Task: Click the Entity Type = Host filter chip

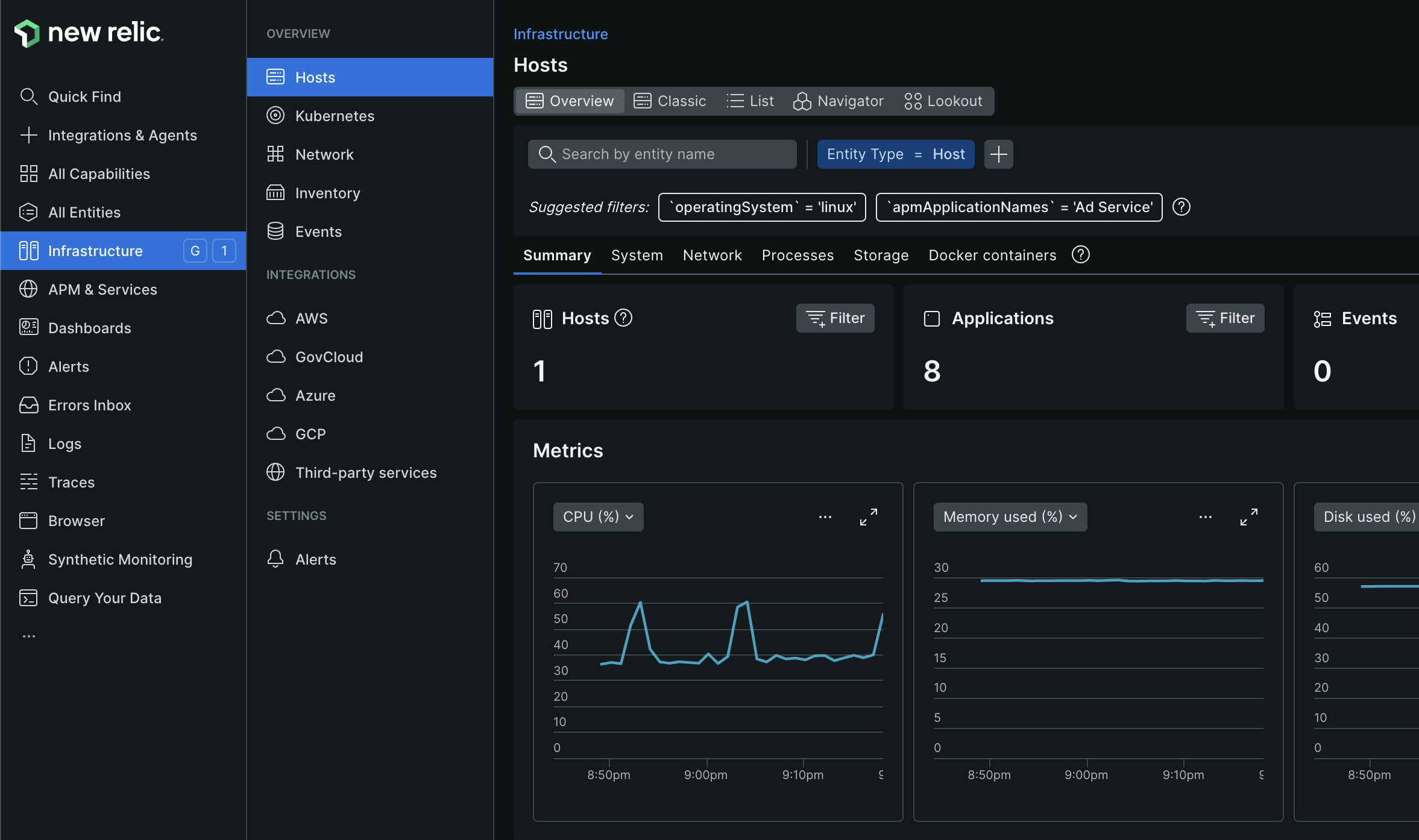Action: (896, 154)
